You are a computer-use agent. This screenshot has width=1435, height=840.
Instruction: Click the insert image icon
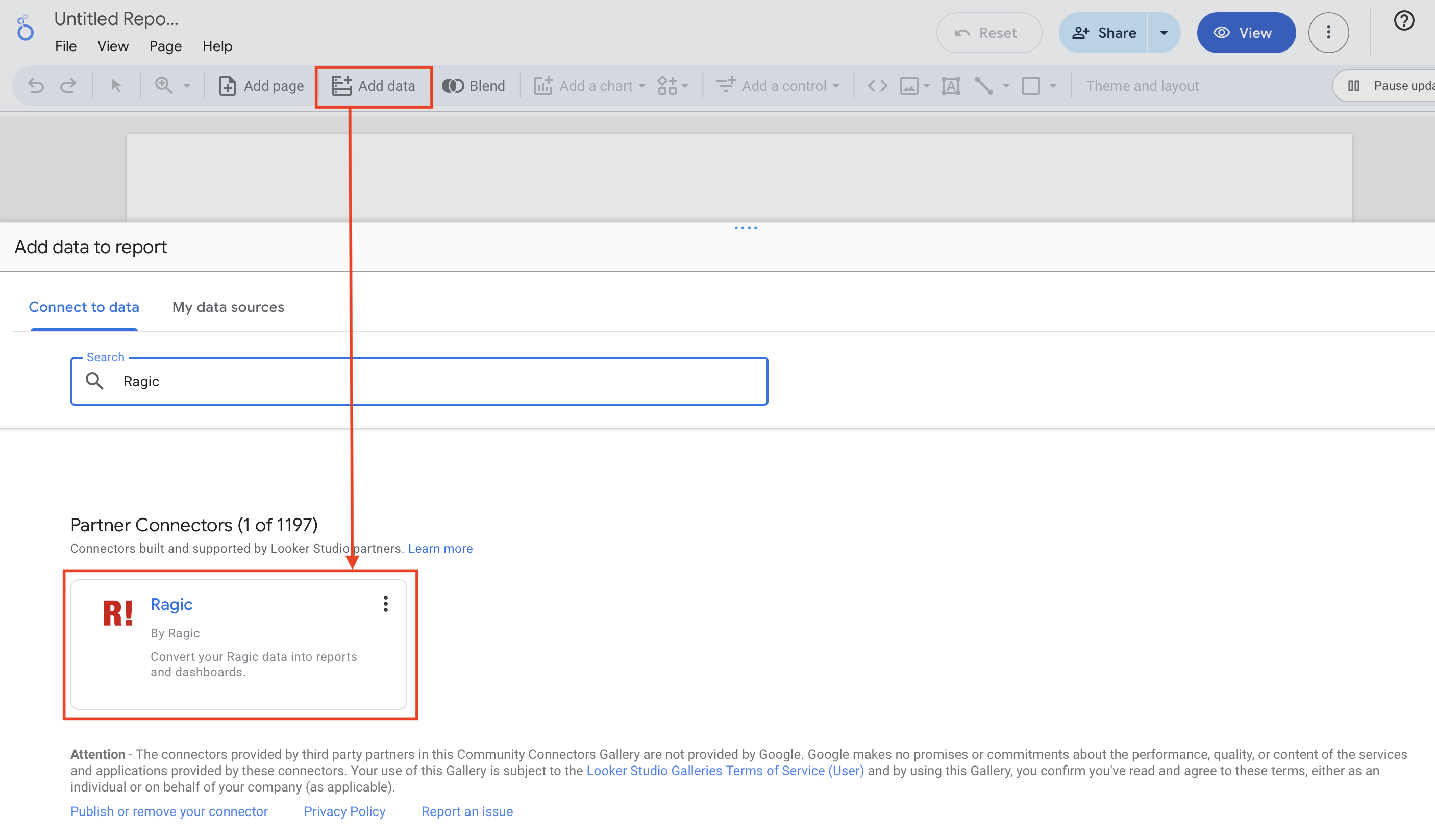(x=909, y=86)
